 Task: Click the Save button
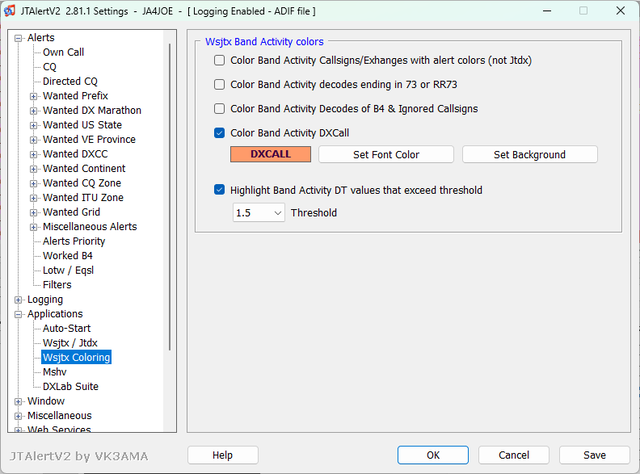[x=594, y=455]
